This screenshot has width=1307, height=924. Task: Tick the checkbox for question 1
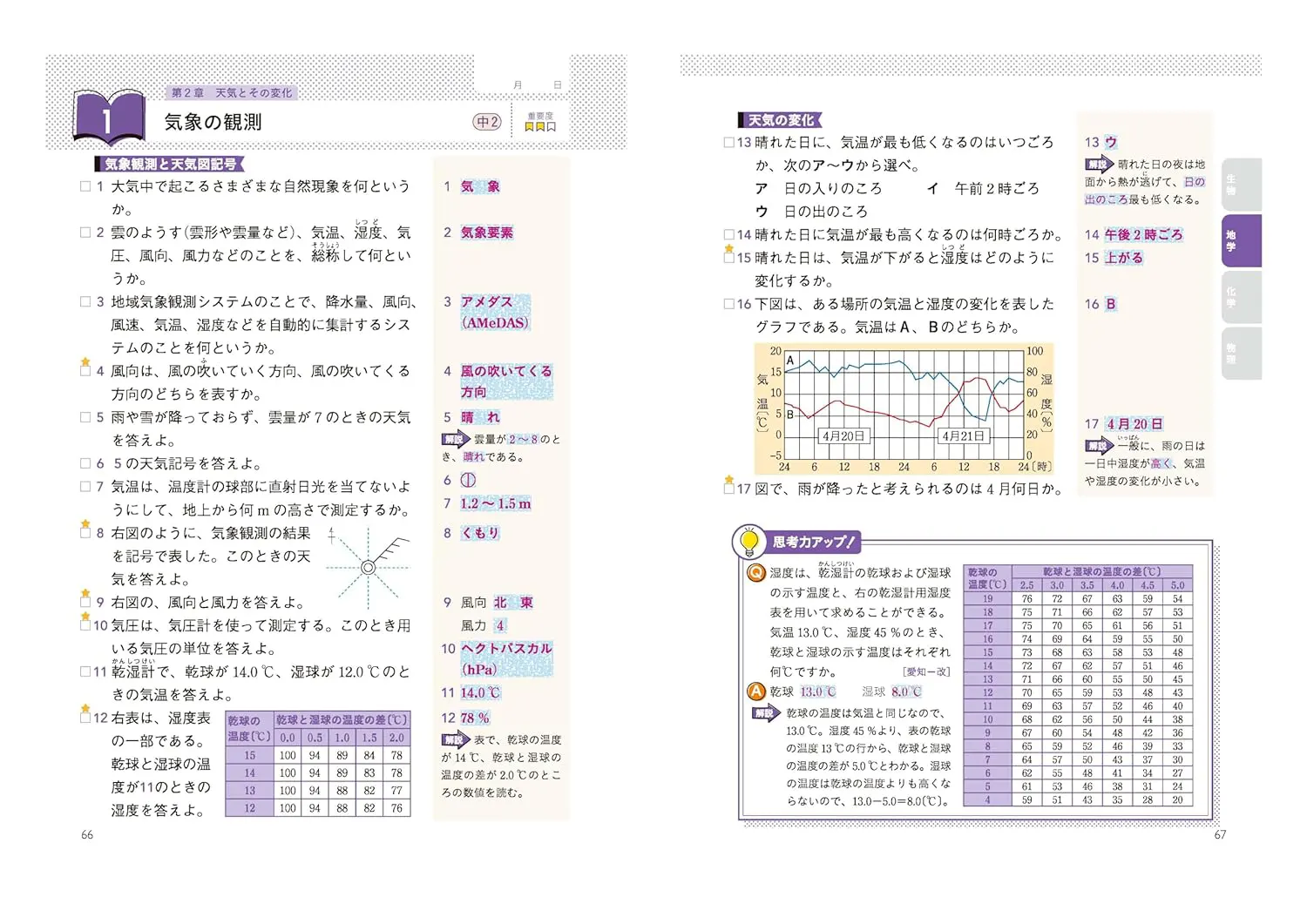click(x=85, y=186)
